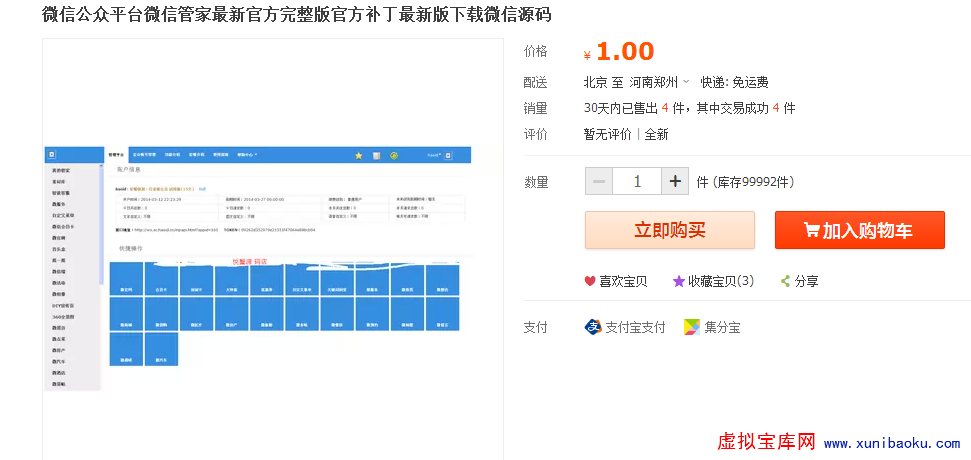The width and height of the screenshot is (971, 460).
Task: Decrease quantity with the minus button
Action: point(599,181)
